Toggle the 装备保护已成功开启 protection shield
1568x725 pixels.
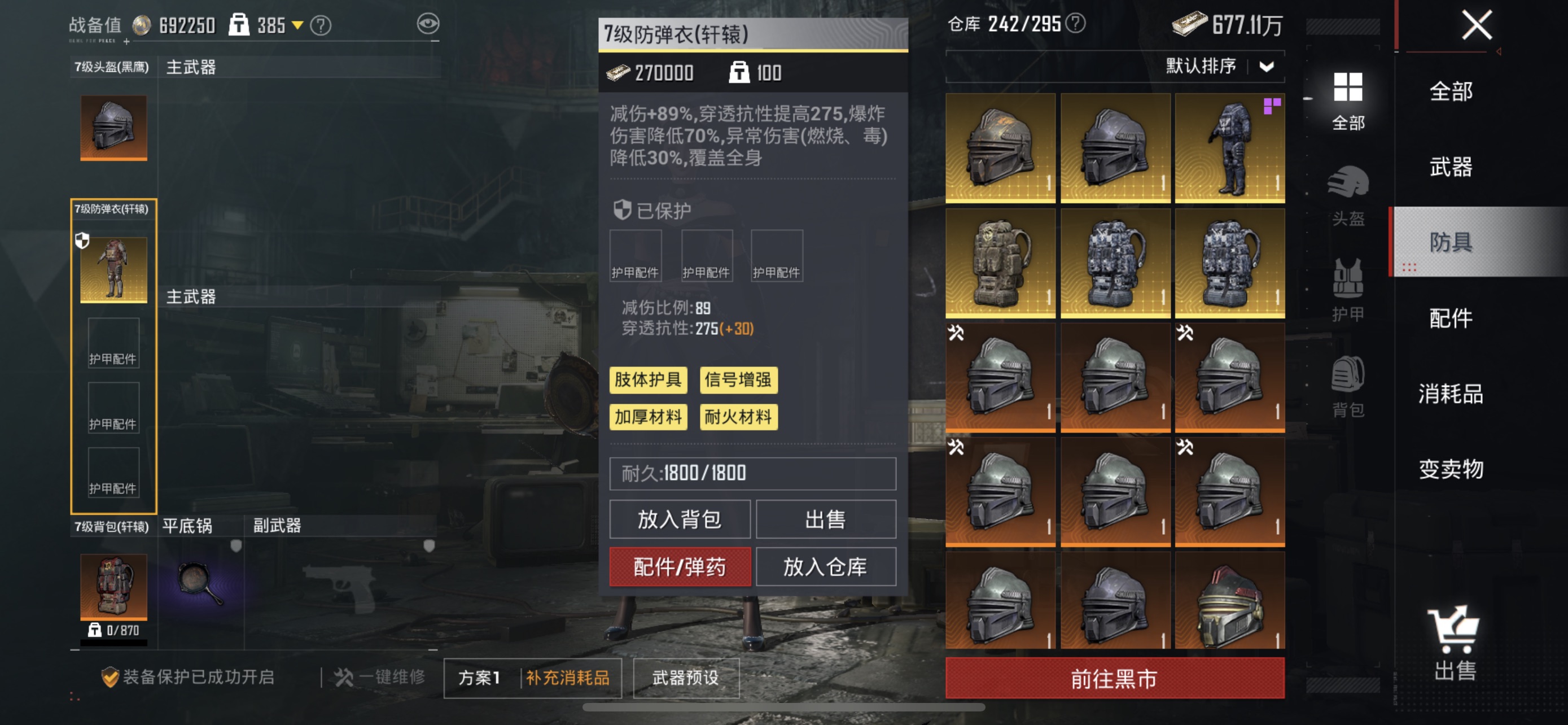[110, 677]
